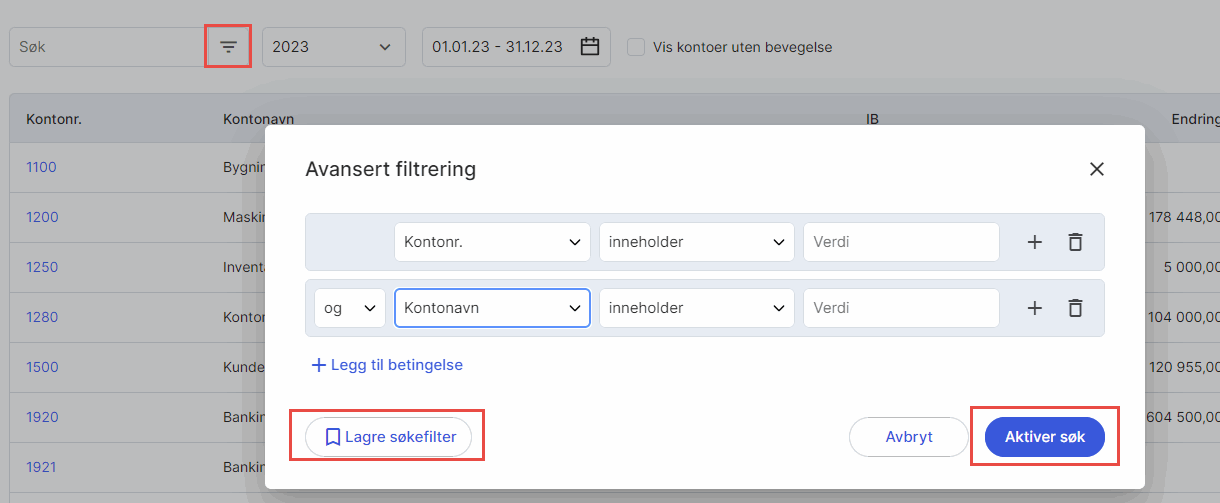
Task: Expand the 2023 year dropdown
Action: click(x=333, y=47)
